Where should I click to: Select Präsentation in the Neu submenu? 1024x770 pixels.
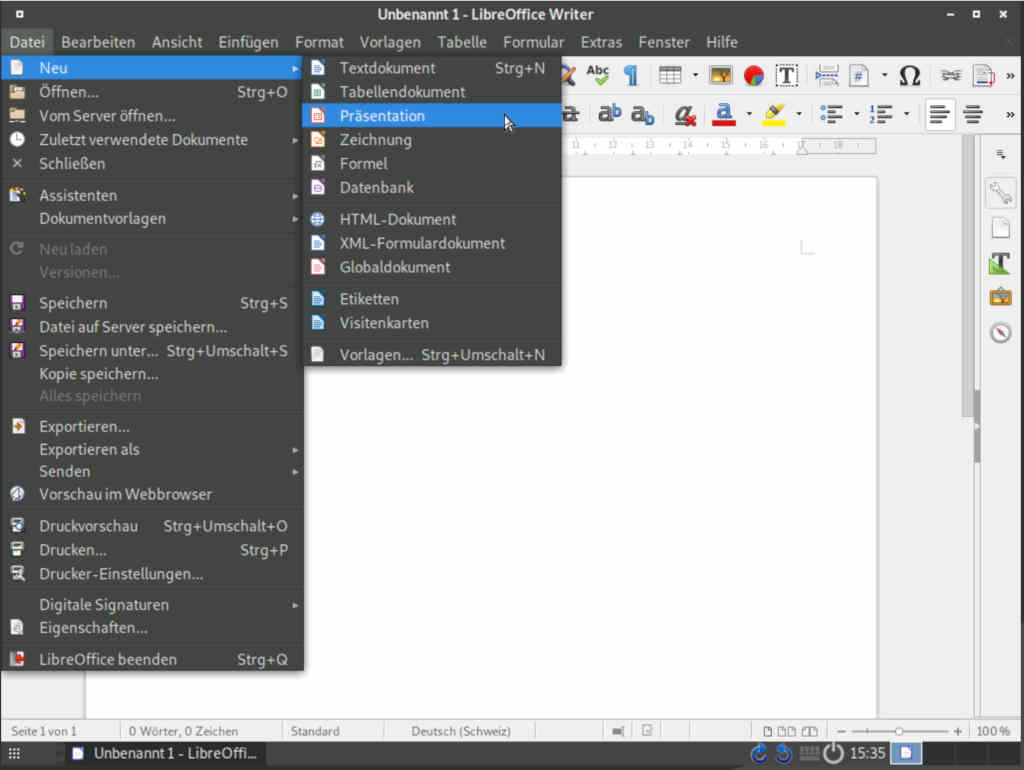pos(431,116)
